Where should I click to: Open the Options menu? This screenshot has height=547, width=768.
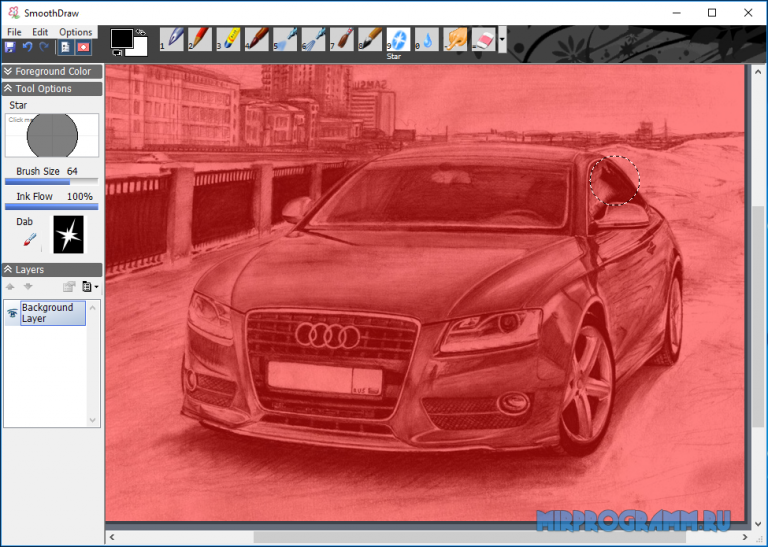coord(75,32)
